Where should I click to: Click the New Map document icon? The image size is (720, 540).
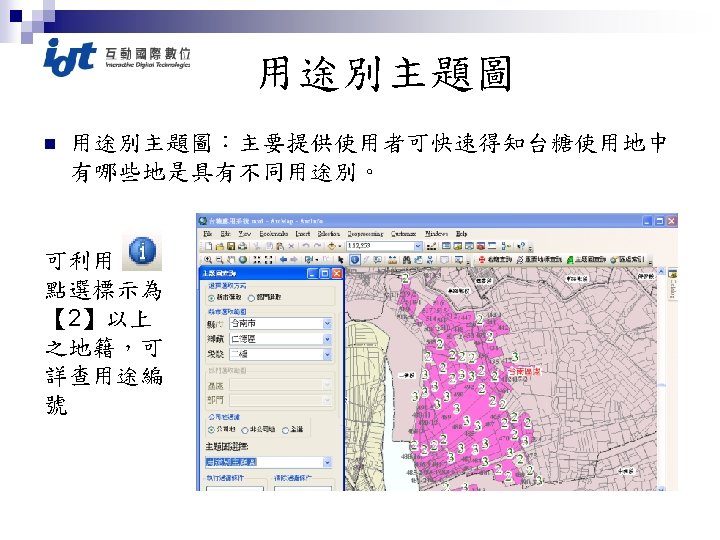point(208,246)
